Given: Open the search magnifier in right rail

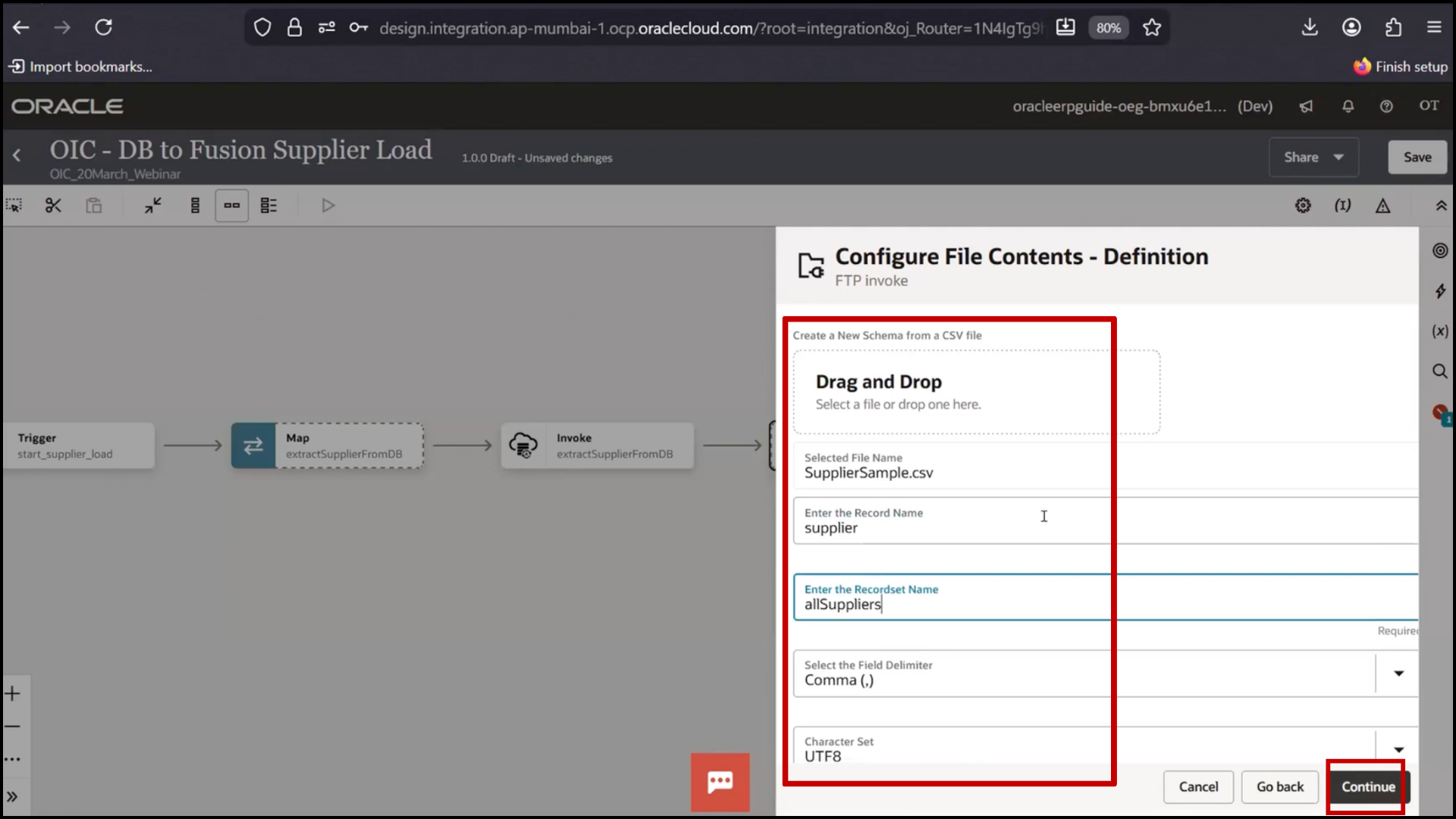Looking at the screenshot, I should [x=1440, y=371].
